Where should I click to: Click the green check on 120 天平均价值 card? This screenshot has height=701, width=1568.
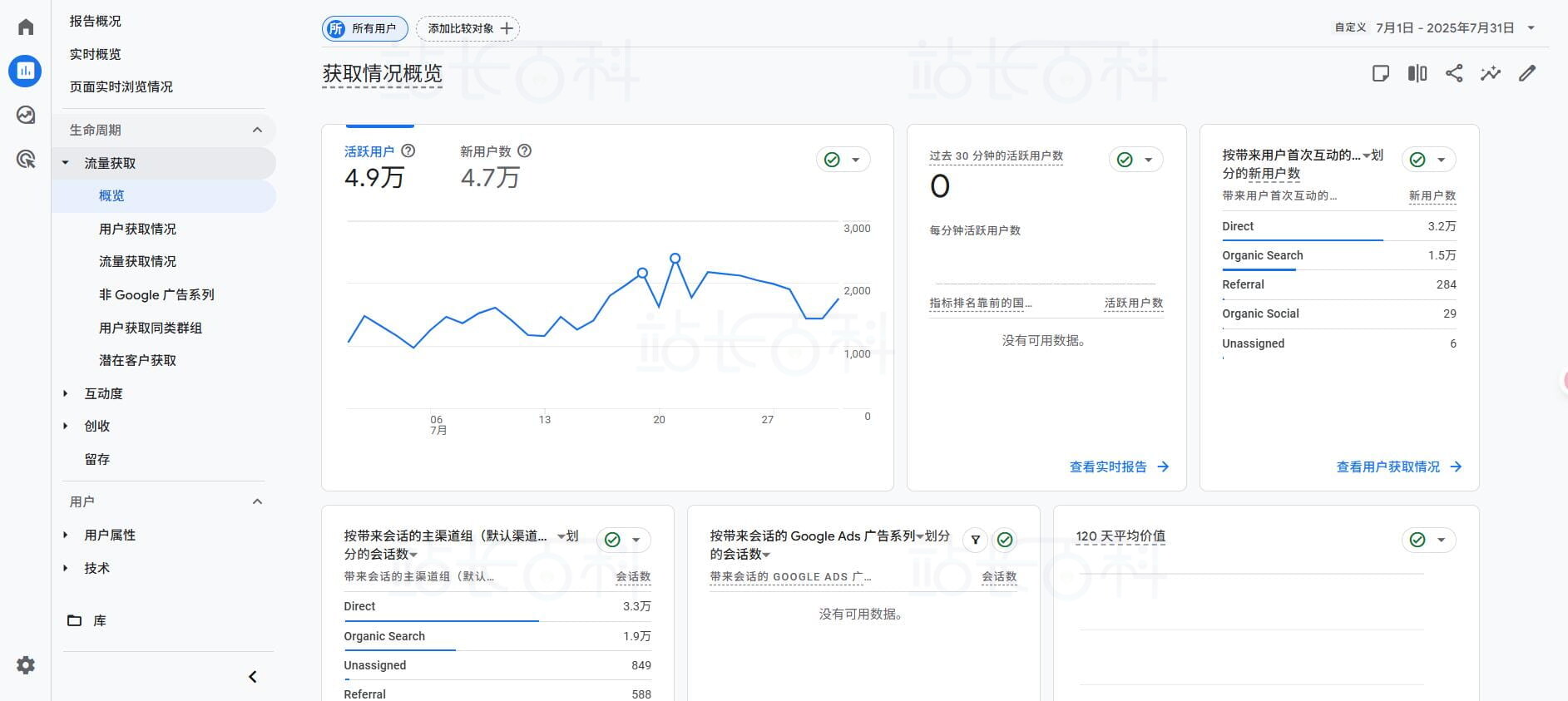pyautogui.click(x=1417, y=540)
